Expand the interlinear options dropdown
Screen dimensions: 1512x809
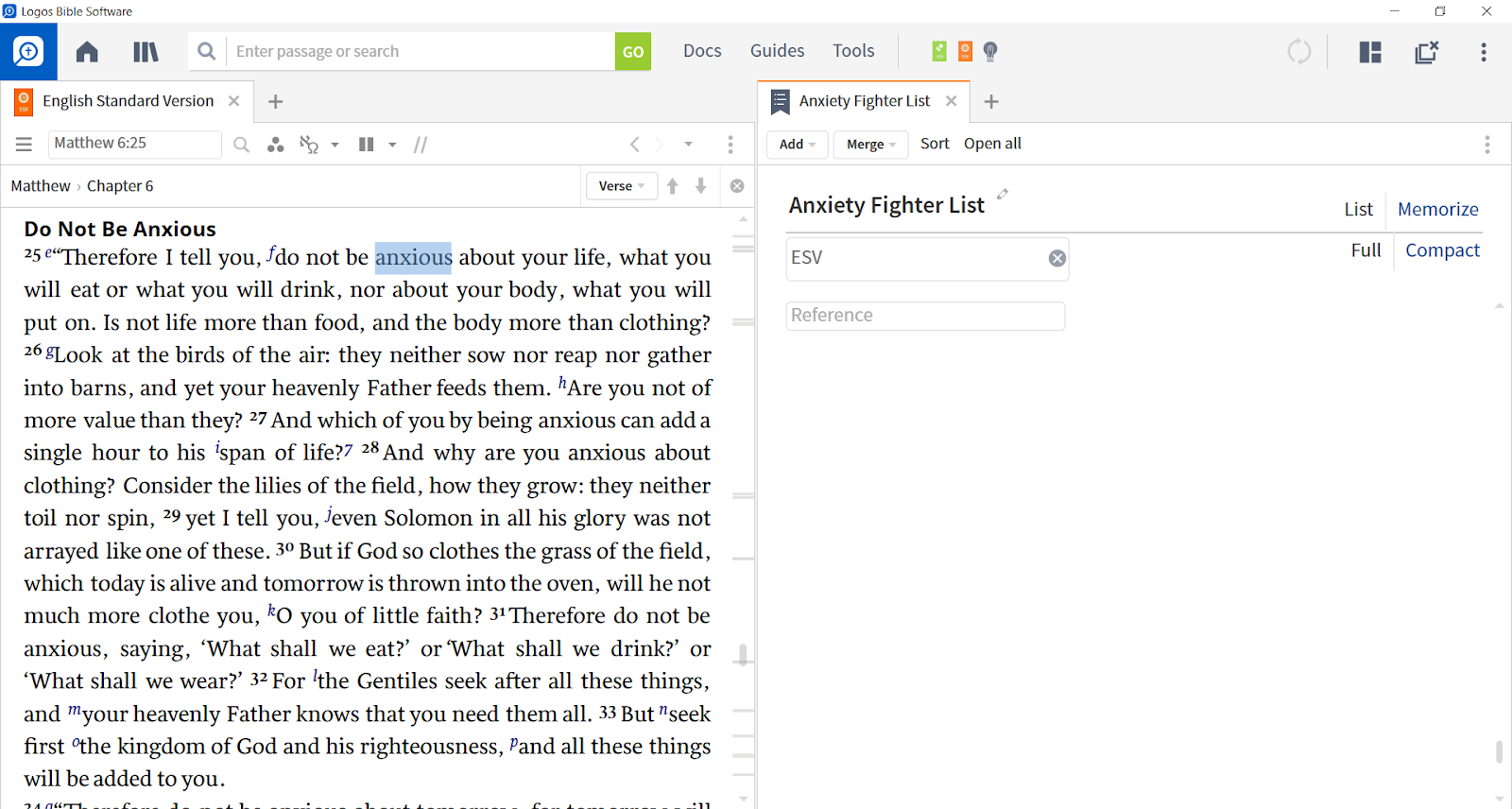tap(335, 146)
